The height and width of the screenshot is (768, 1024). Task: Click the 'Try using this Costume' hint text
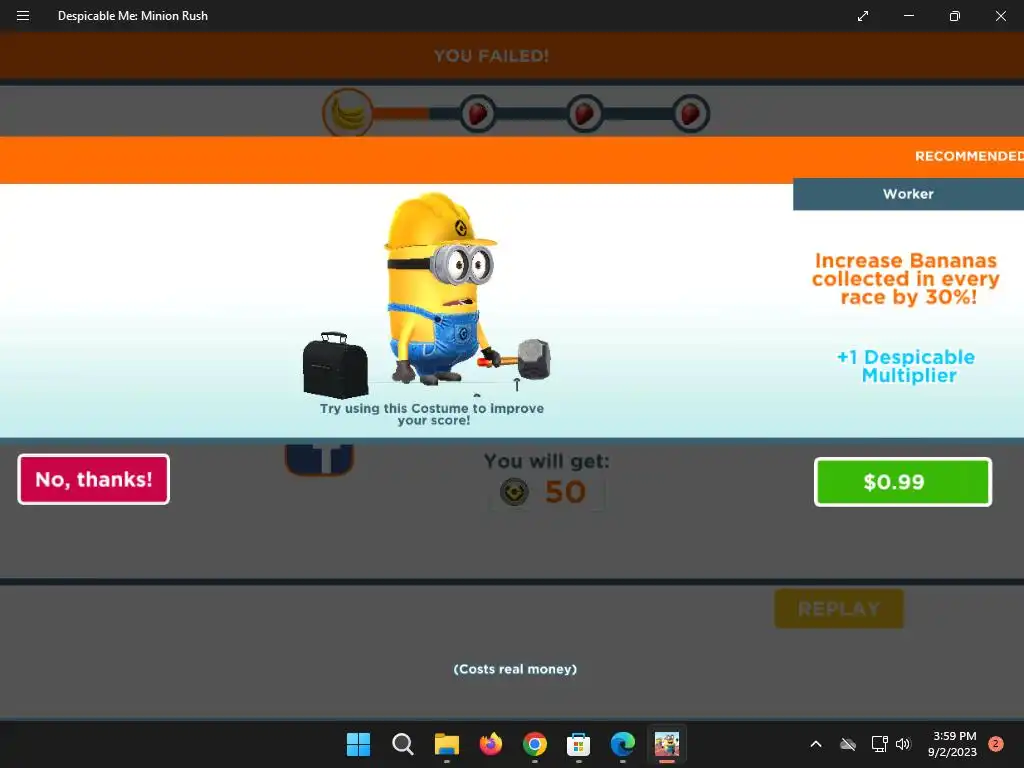[432, 414]
